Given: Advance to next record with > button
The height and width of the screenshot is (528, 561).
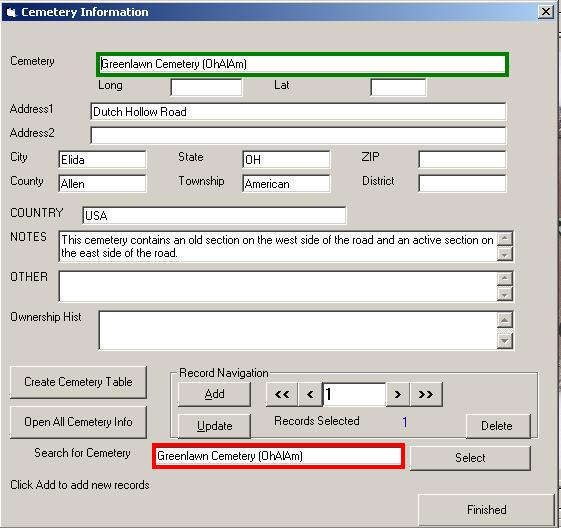Looking at the screenshot, I should pyautogui.click(x=397, y=394).
